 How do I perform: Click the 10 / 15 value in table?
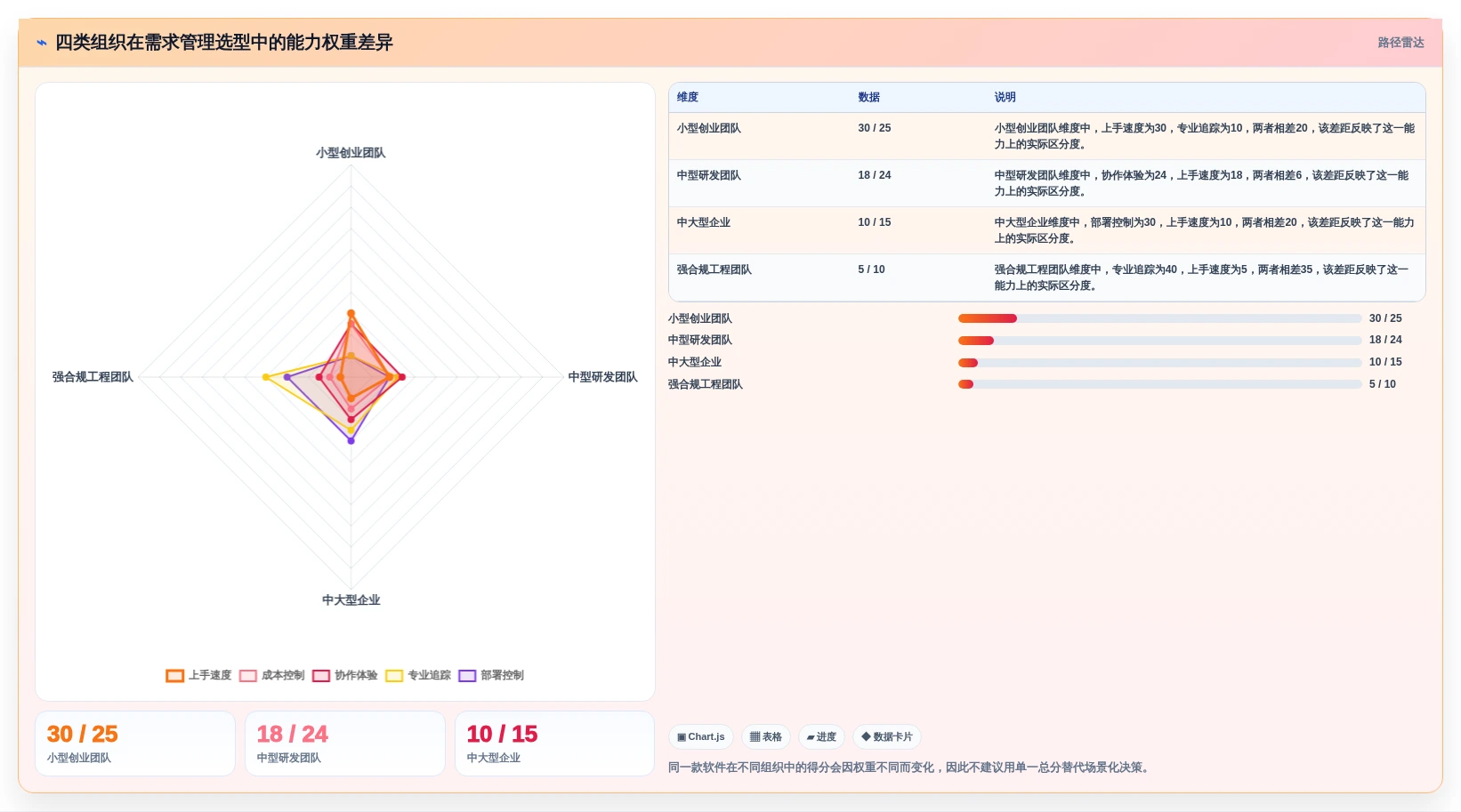coord(875,222)
